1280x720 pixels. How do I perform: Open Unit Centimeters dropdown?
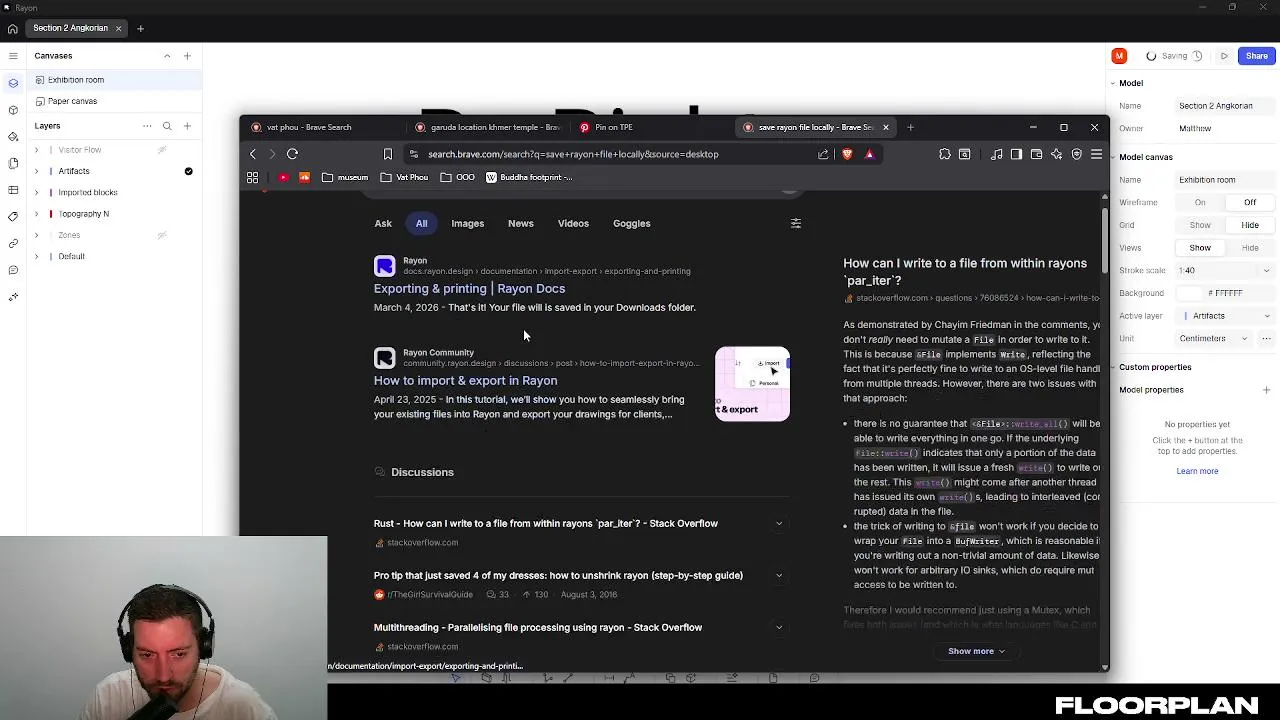coord(1213,338)
